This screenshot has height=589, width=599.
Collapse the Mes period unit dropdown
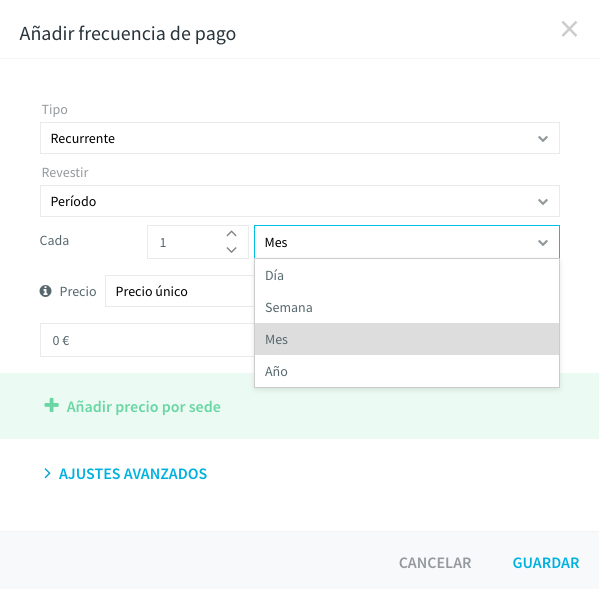407,242
